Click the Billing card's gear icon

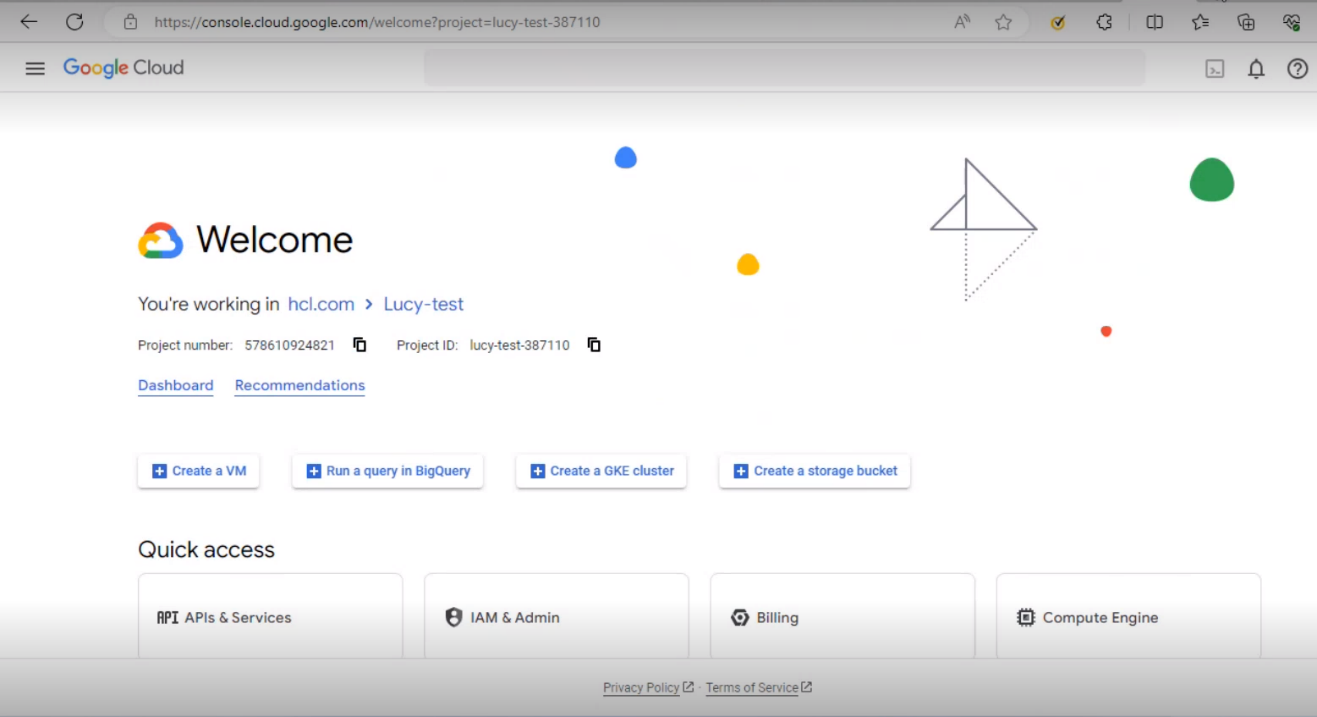740,618
